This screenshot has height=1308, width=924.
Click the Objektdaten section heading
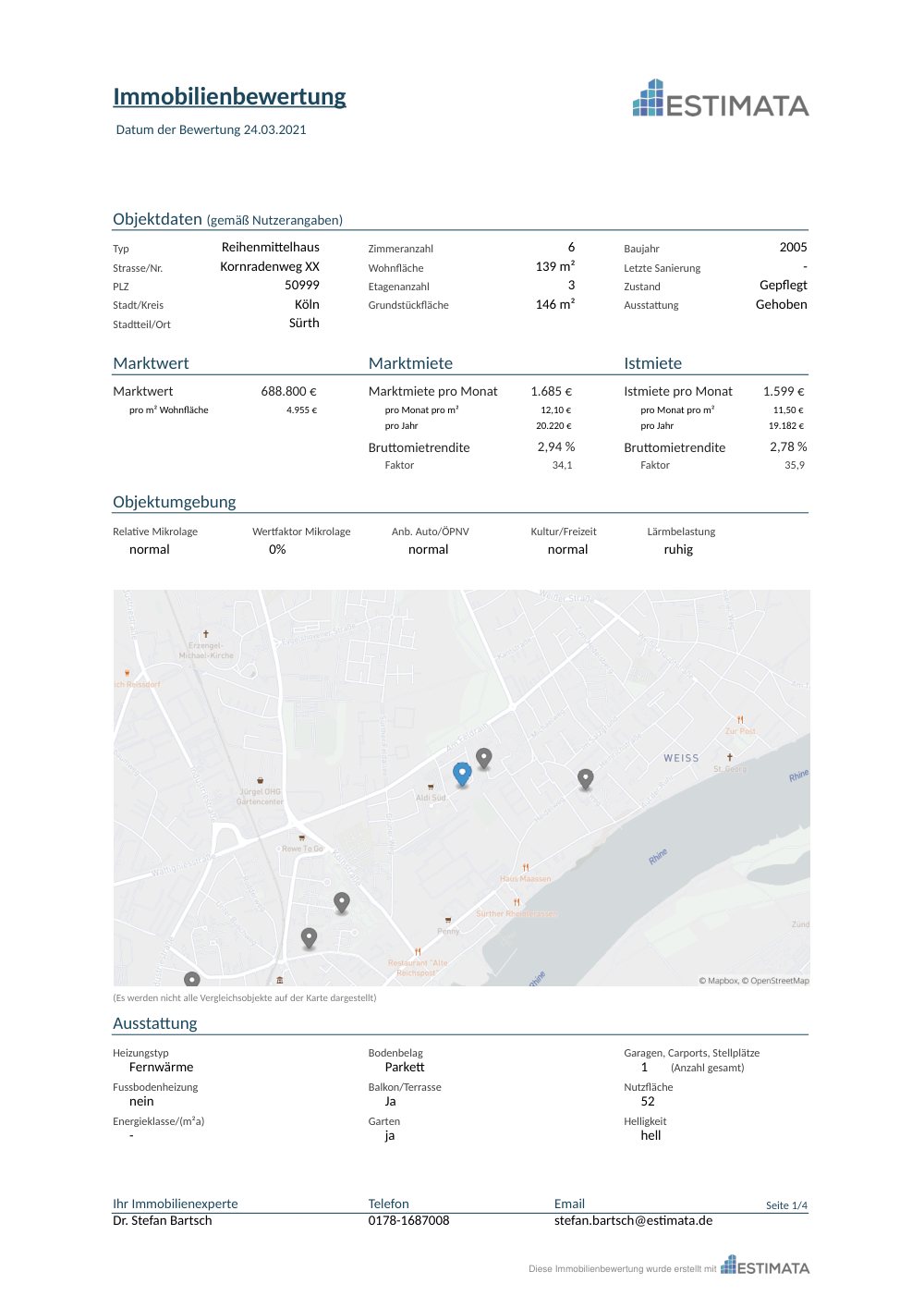tap(157, 219)
